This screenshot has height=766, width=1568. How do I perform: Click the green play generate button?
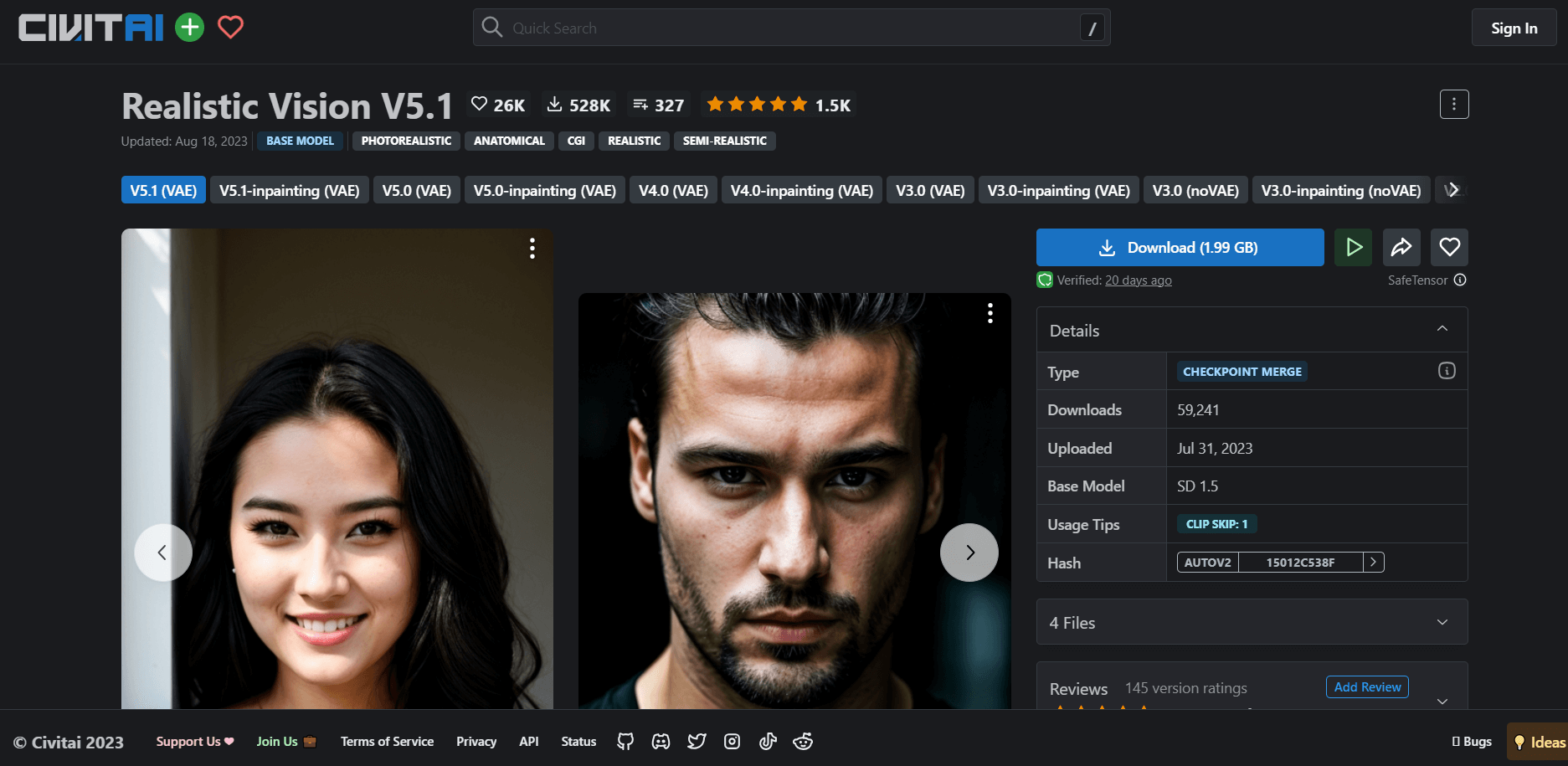(x=1353, y=248)
